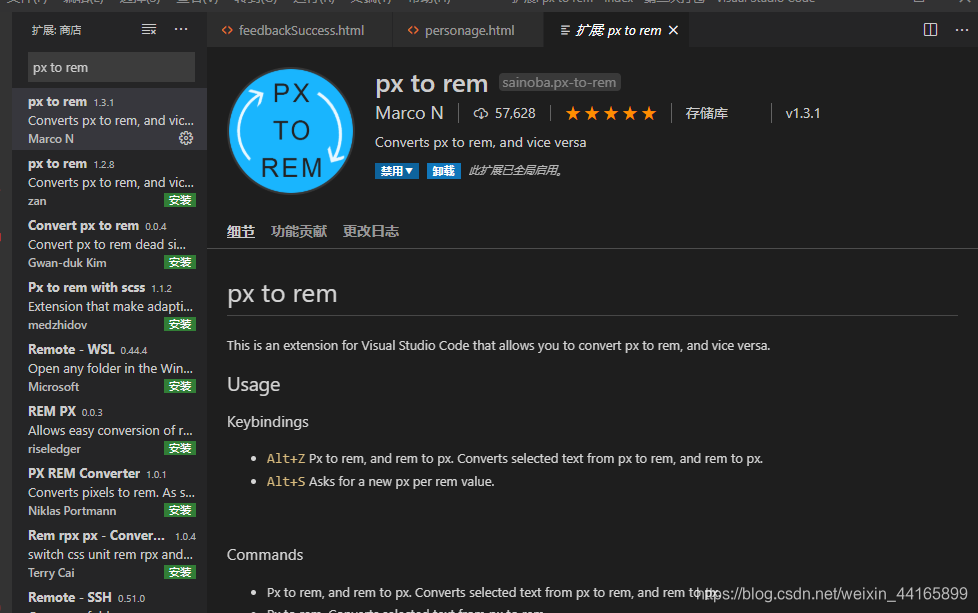Select Px to rem with scss entry
Viewport: 978px width, 613px height.
110,305
